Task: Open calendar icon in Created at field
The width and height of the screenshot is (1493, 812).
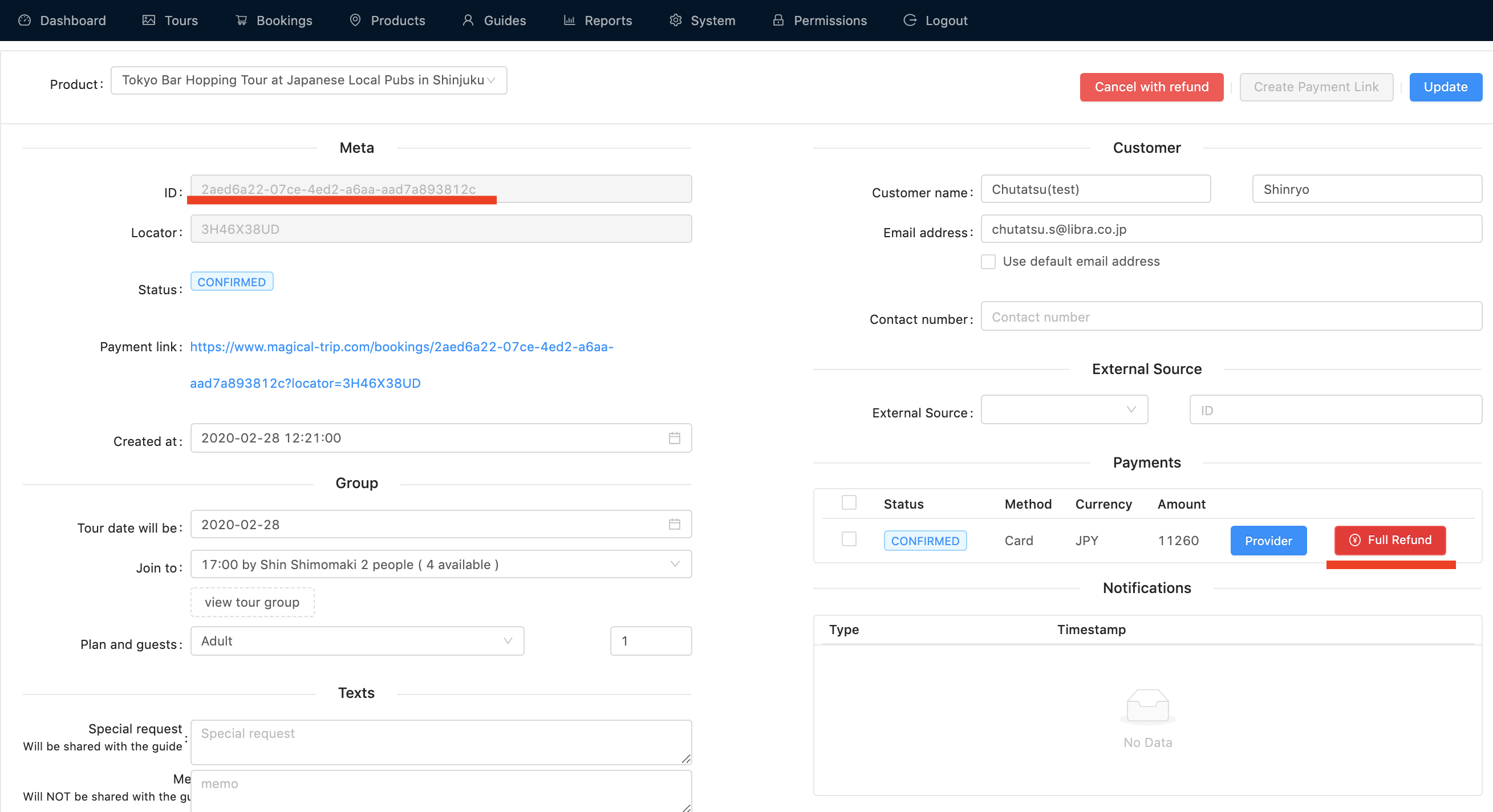Action: (x=674, y=438)
